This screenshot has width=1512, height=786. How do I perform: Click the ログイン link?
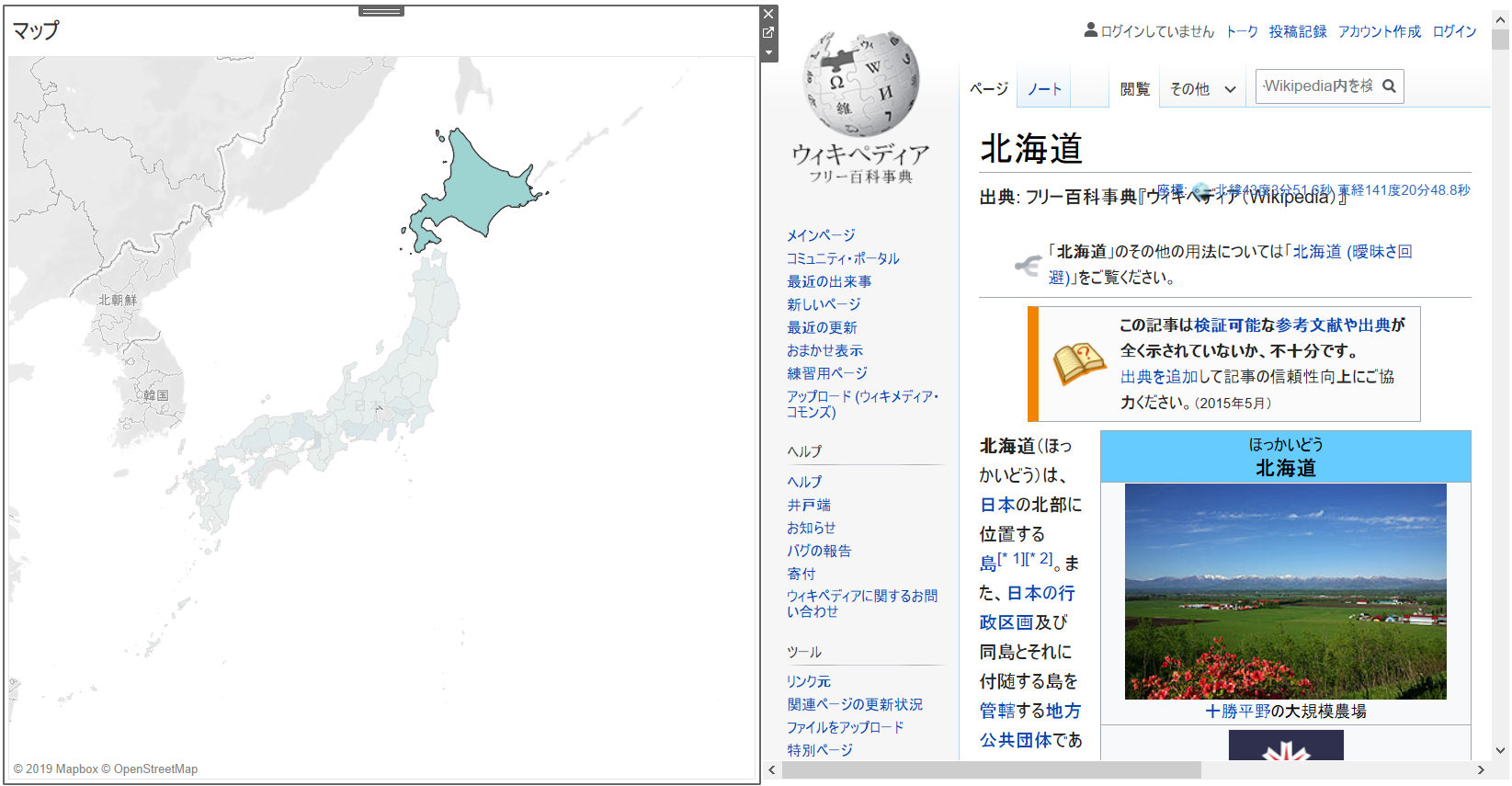[1454, 31]
